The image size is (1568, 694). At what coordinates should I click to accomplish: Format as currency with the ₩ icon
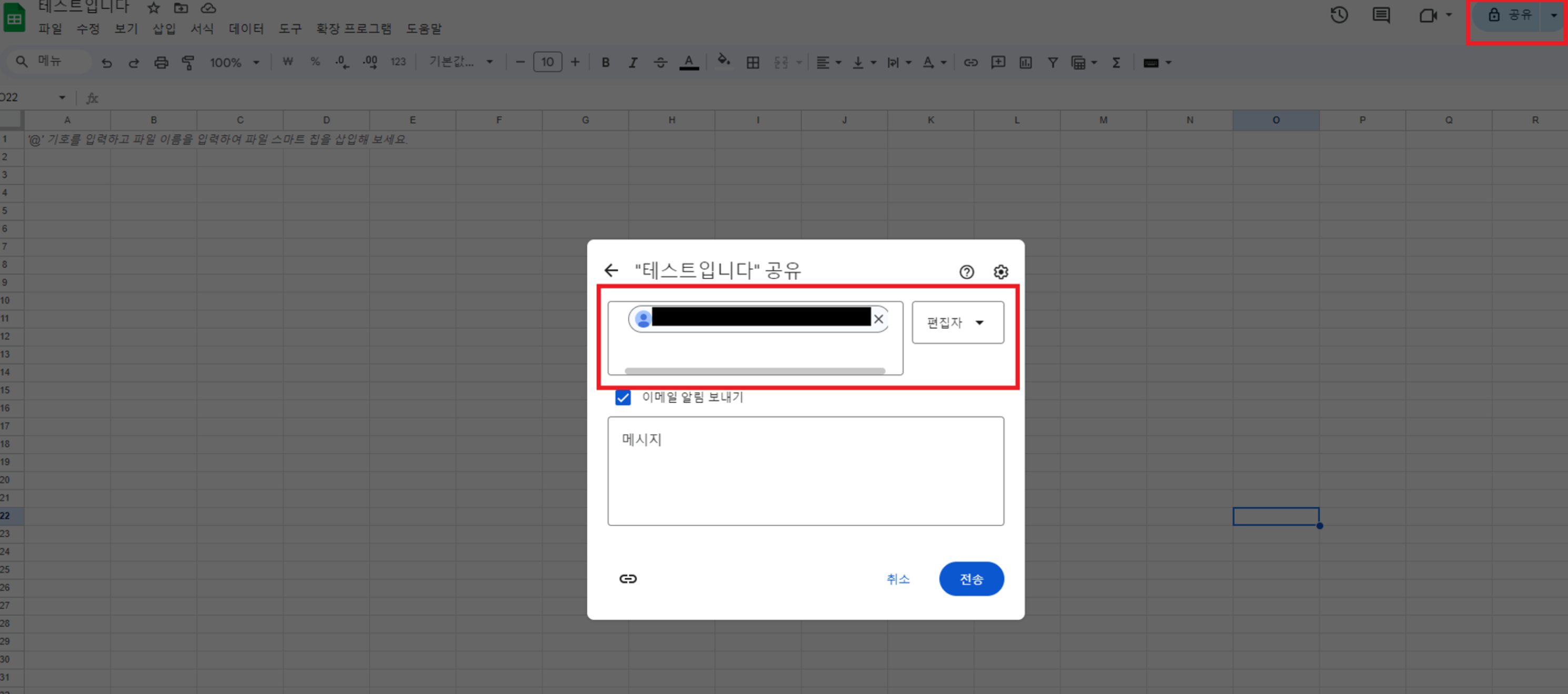pyautogui.click(x=288, y=62)
